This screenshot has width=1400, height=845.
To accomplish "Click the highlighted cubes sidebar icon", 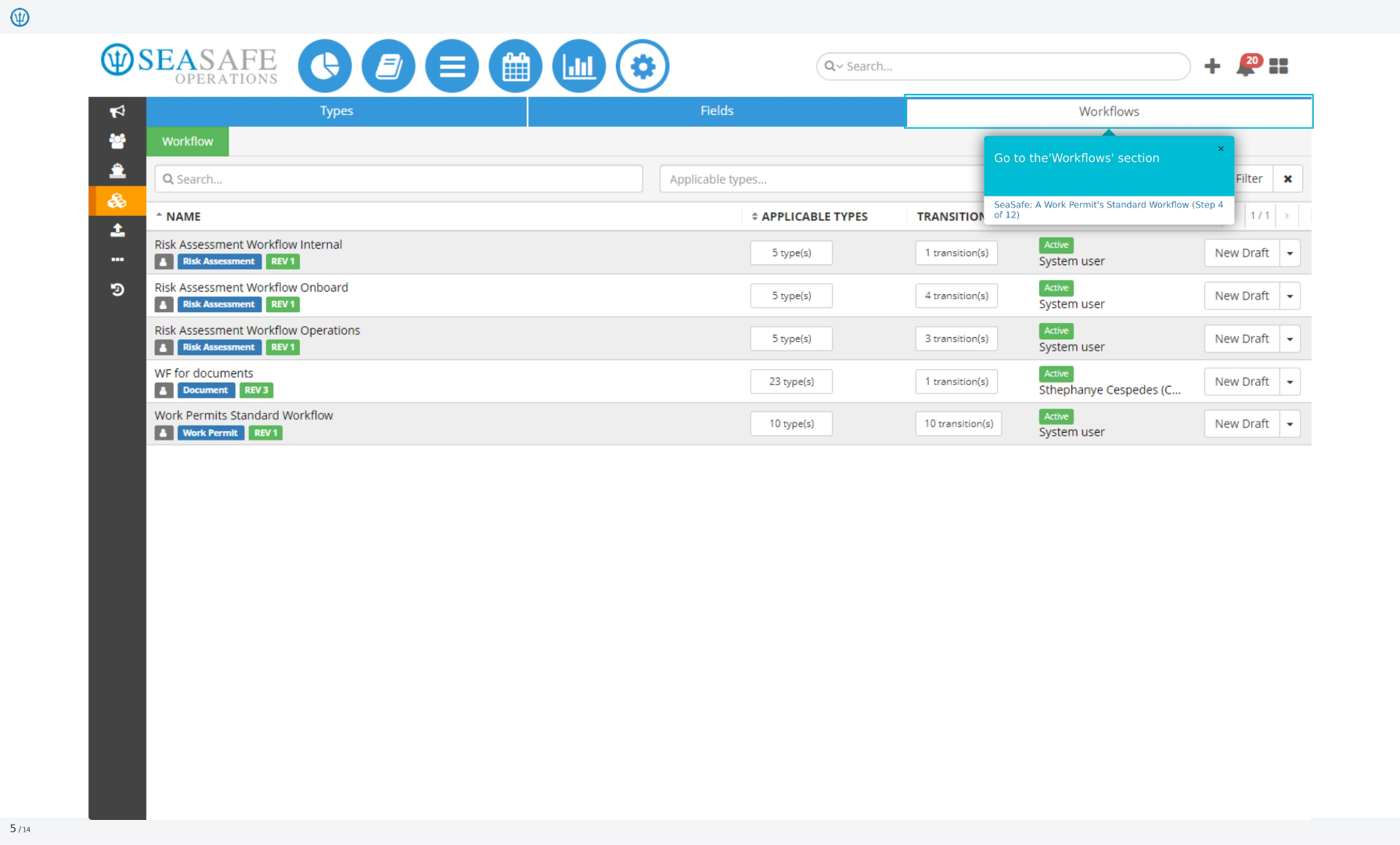I will pos(117,201).
